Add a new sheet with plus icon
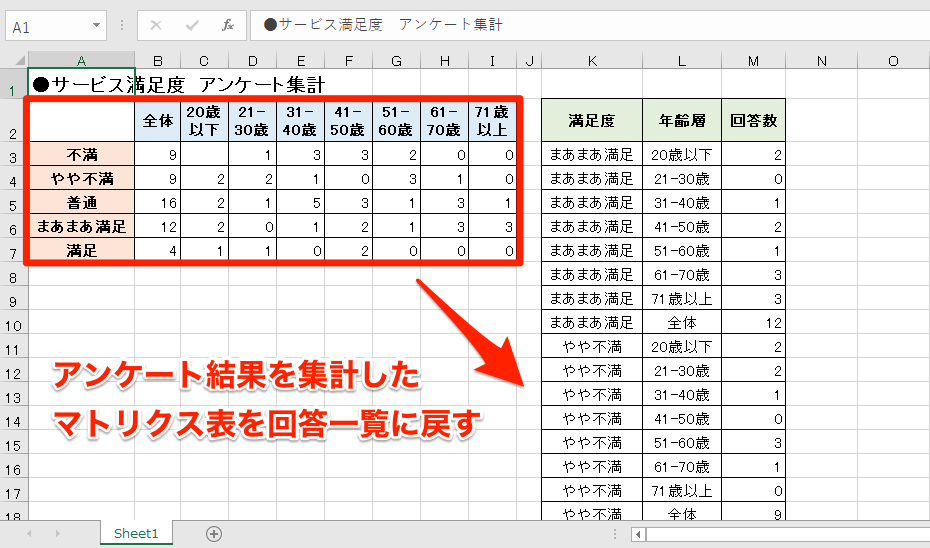The width and height of the screenshot is (930, 548). coord(214,534)
